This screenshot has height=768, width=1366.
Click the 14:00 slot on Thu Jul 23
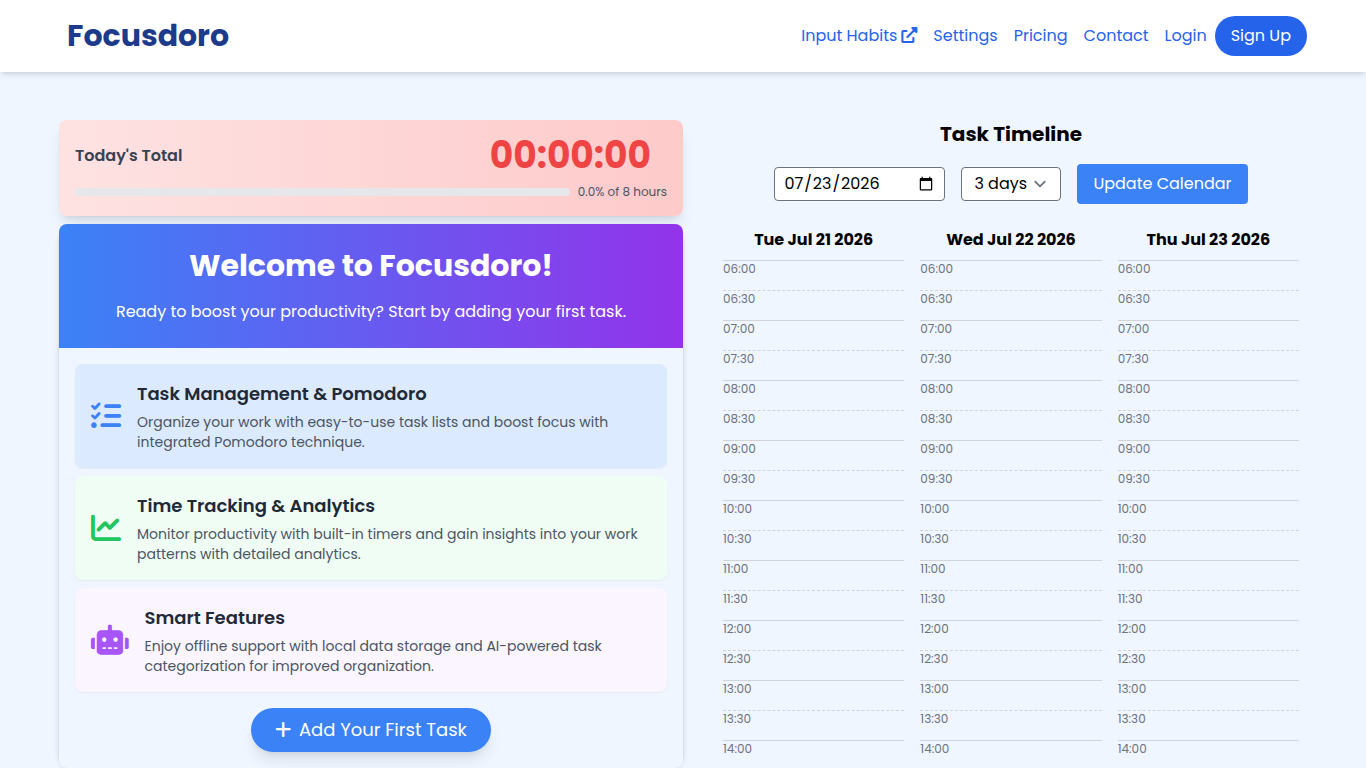[1208, 754]
